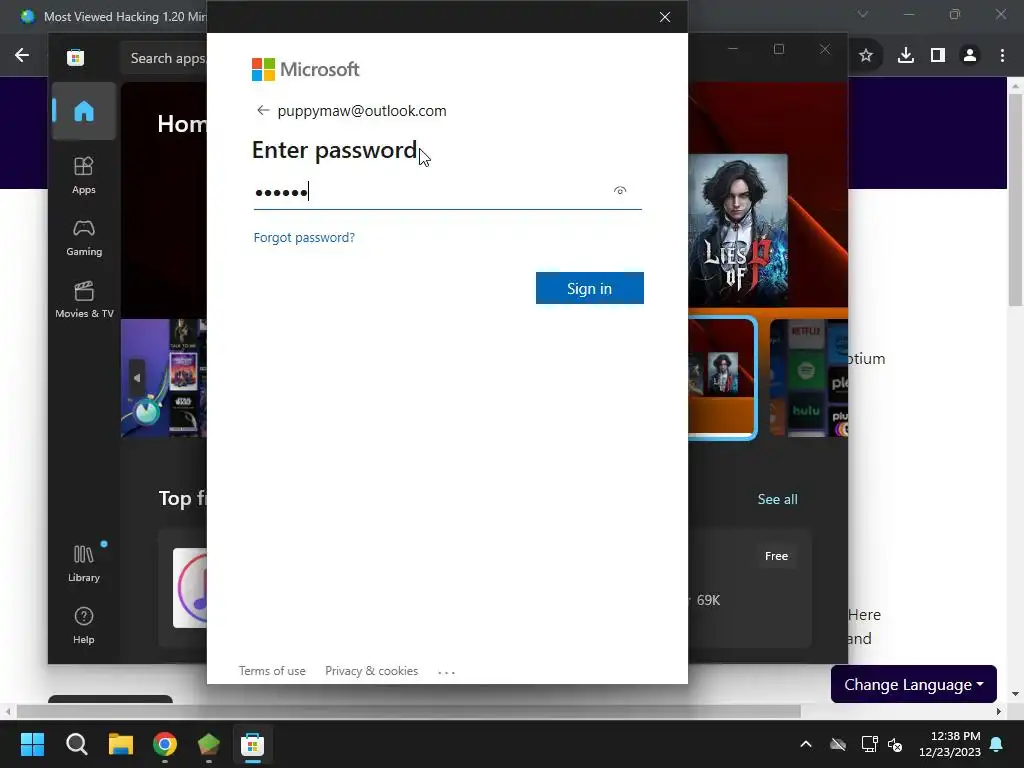Open File Explorer from taskbar
Image resolution: width=1024 pixels, height=768 pixels.
coord(121,744)
